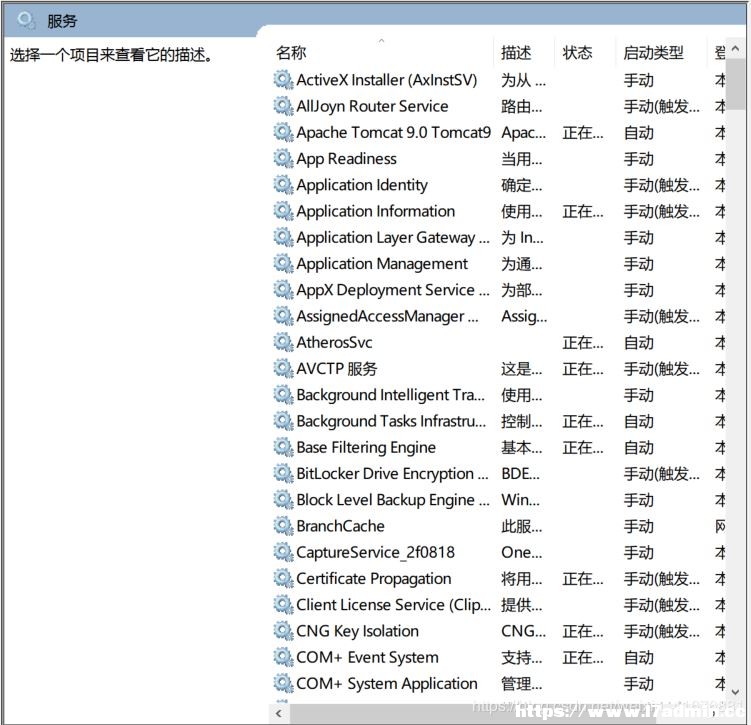Screen dimensions: 751x725
Task: Click the gear icon beside Base Filtering Engine
Action: tap(283, 447)
